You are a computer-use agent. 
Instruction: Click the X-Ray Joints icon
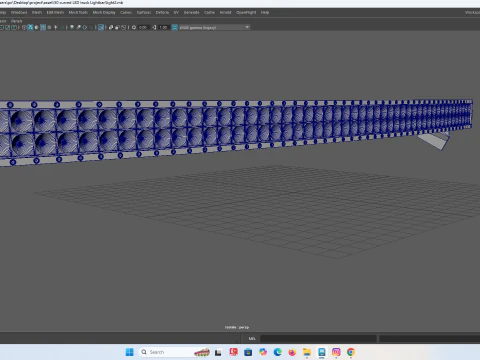pyautogui.click(x=124, y=27)
